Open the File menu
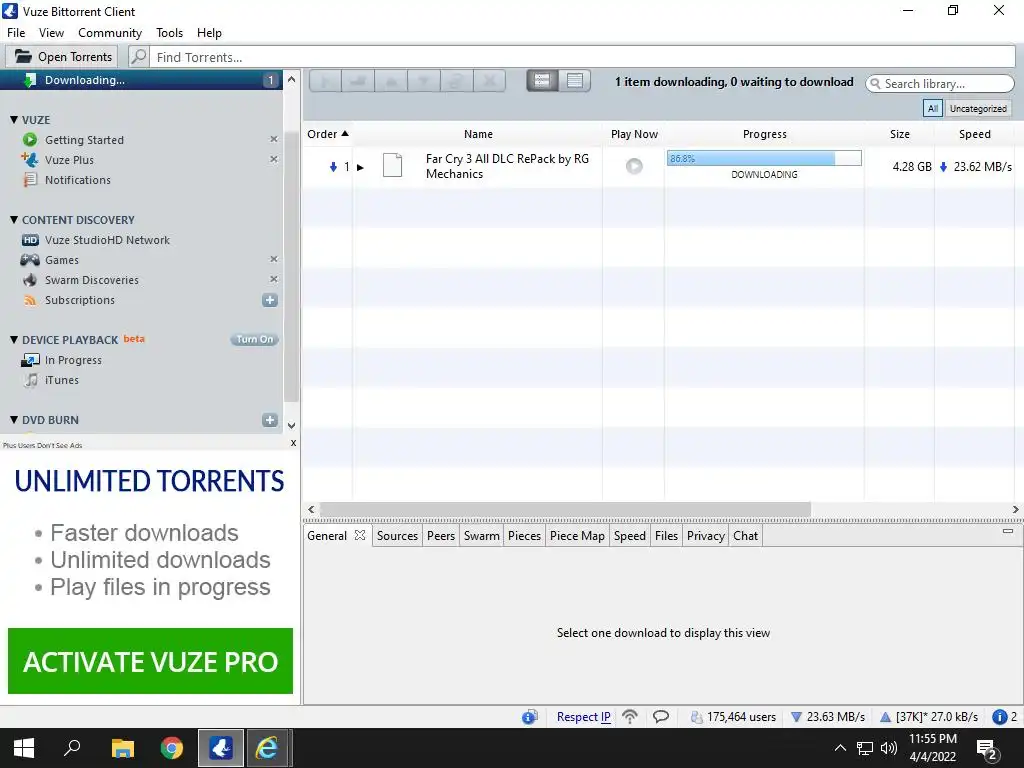This screenshot has height=768, width=1024. pyautogui.click(x=16, y=33)
